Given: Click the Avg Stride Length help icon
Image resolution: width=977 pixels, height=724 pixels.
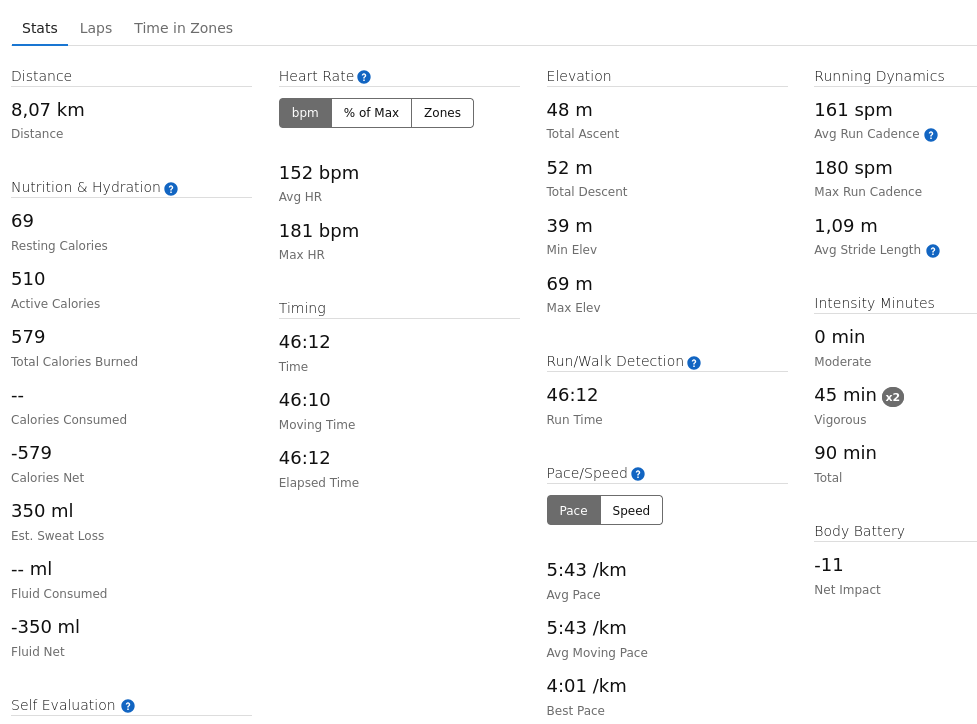Looking at the screenshot, I should (933, 250).
